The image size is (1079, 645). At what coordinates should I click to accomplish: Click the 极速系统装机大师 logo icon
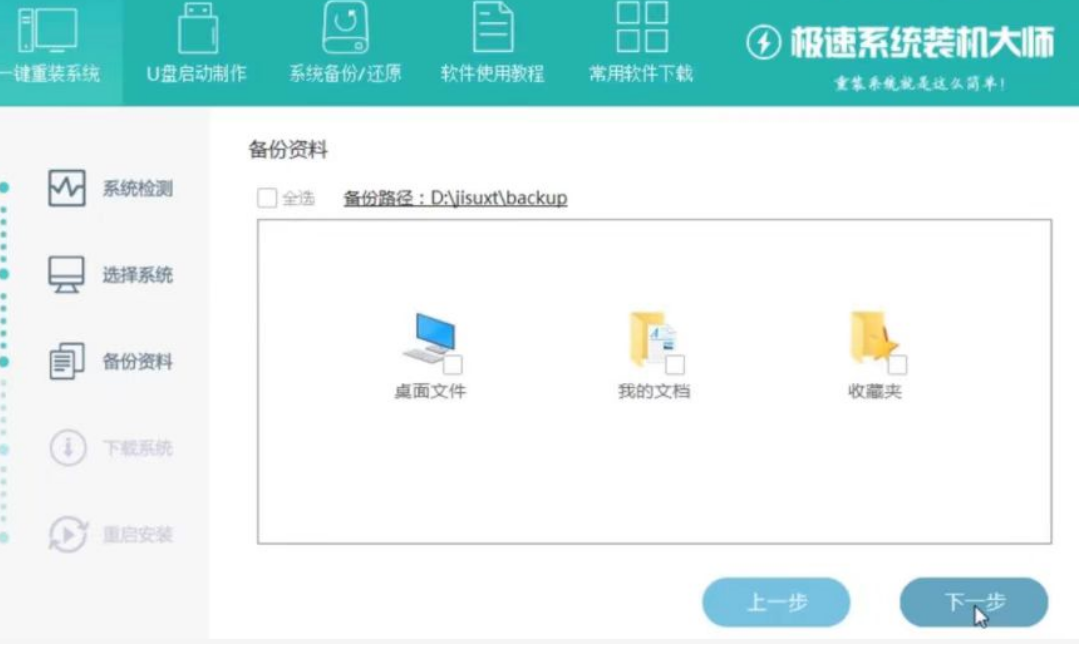[763, 40]
